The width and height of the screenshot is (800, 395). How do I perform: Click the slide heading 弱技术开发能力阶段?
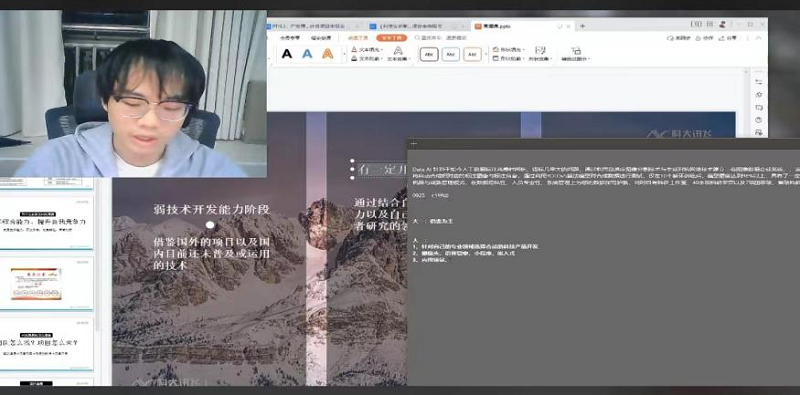point(212,209)
